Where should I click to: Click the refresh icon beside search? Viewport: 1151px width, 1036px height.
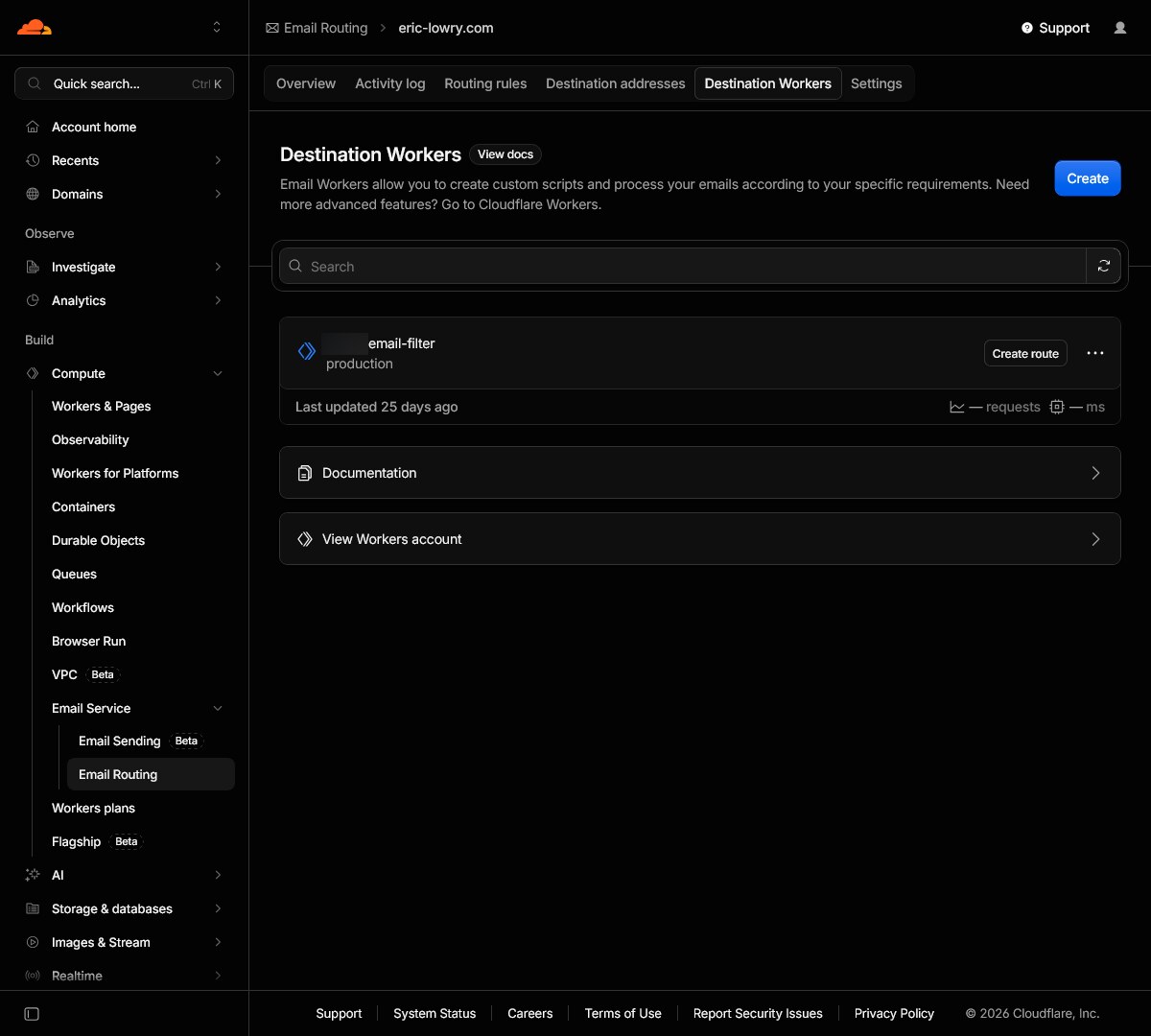[1104, 266]
